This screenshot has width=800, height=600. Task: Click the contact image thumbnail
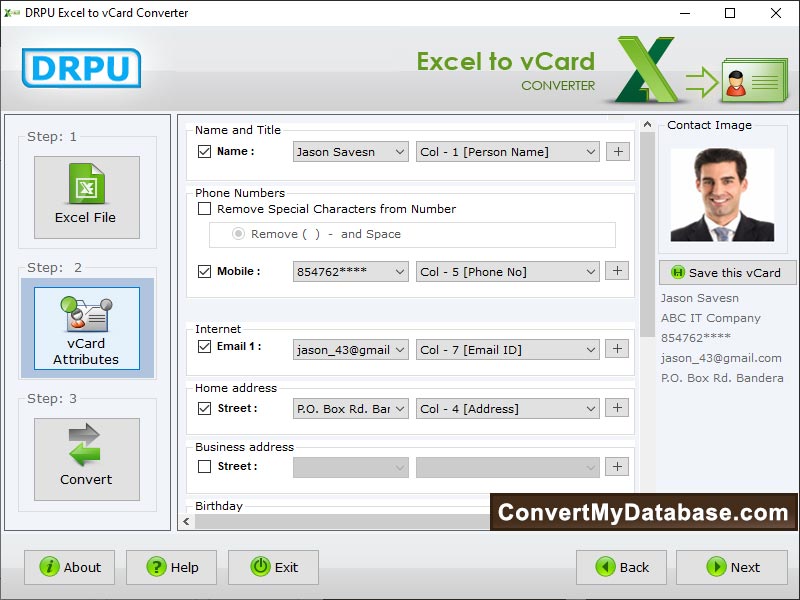click(721, 195)
